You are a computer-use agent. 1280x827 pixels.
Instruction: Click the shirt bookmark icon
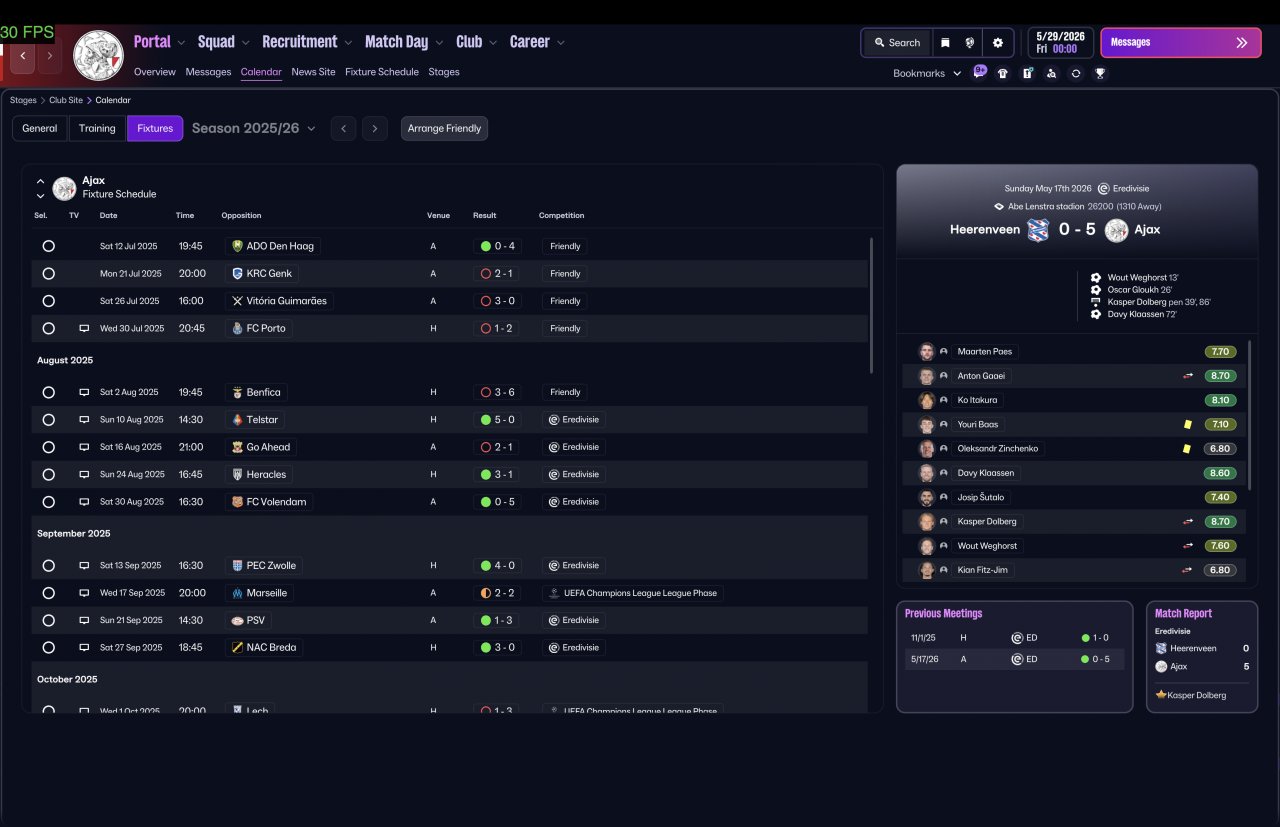[1003, 73]
